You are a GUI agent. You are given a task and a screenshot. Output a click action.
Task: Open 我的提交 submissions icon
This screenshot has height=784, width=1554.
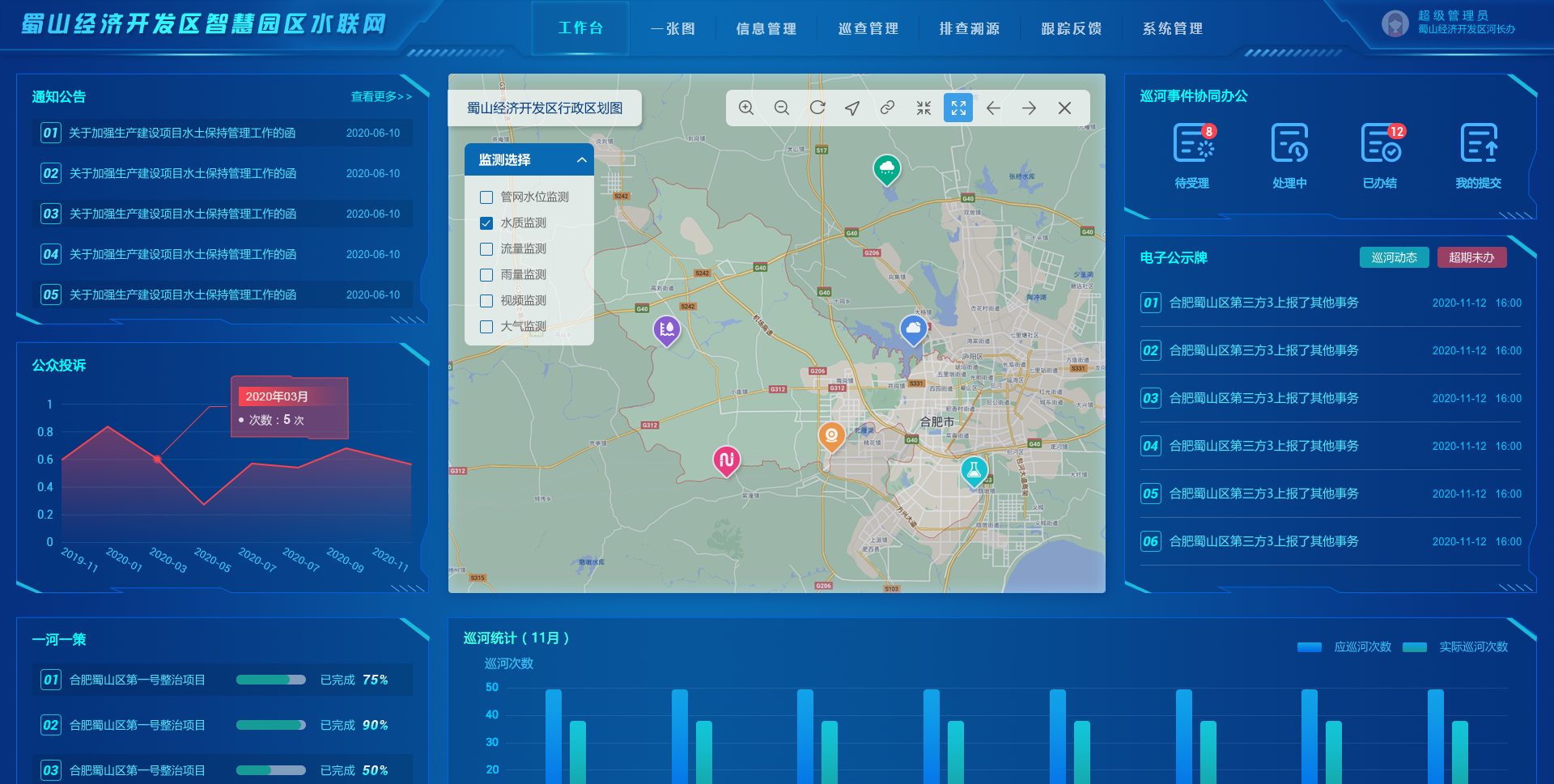tap(1478, 145)
